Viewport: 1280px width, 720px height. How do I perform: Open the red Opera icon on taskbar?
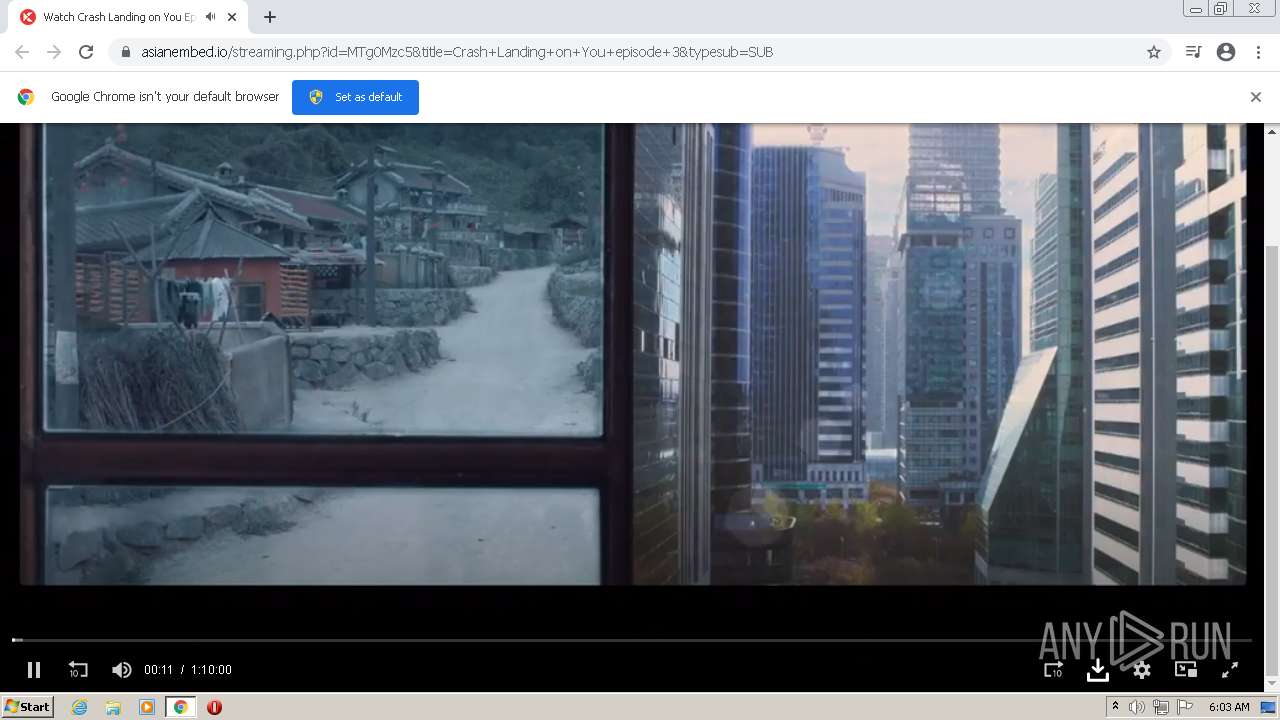coord(214,707)
